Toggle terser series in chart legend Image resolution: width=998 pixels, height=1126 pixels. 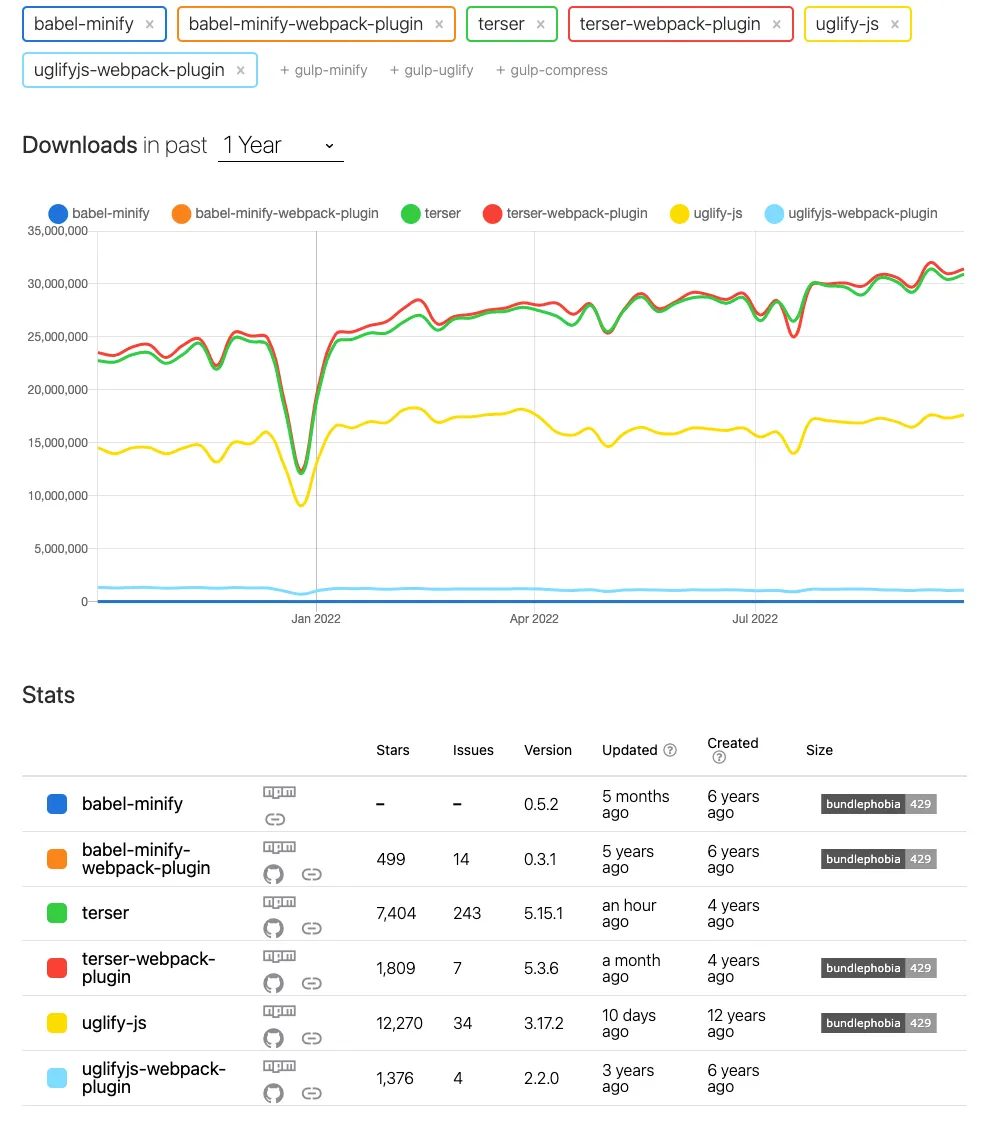tap(431, 213)
